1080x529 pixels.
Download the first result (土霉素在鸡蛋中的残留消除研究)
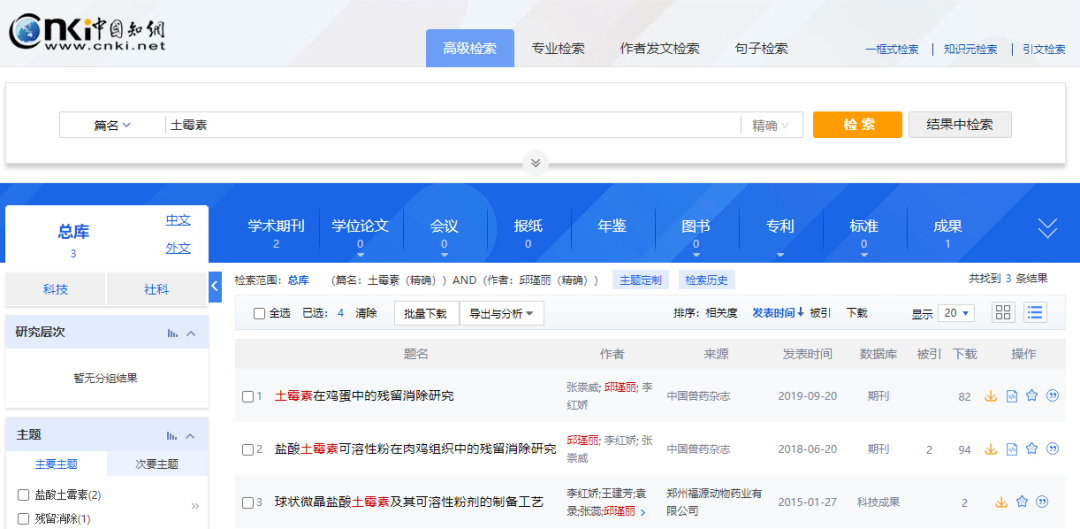(x=991, y=396)
